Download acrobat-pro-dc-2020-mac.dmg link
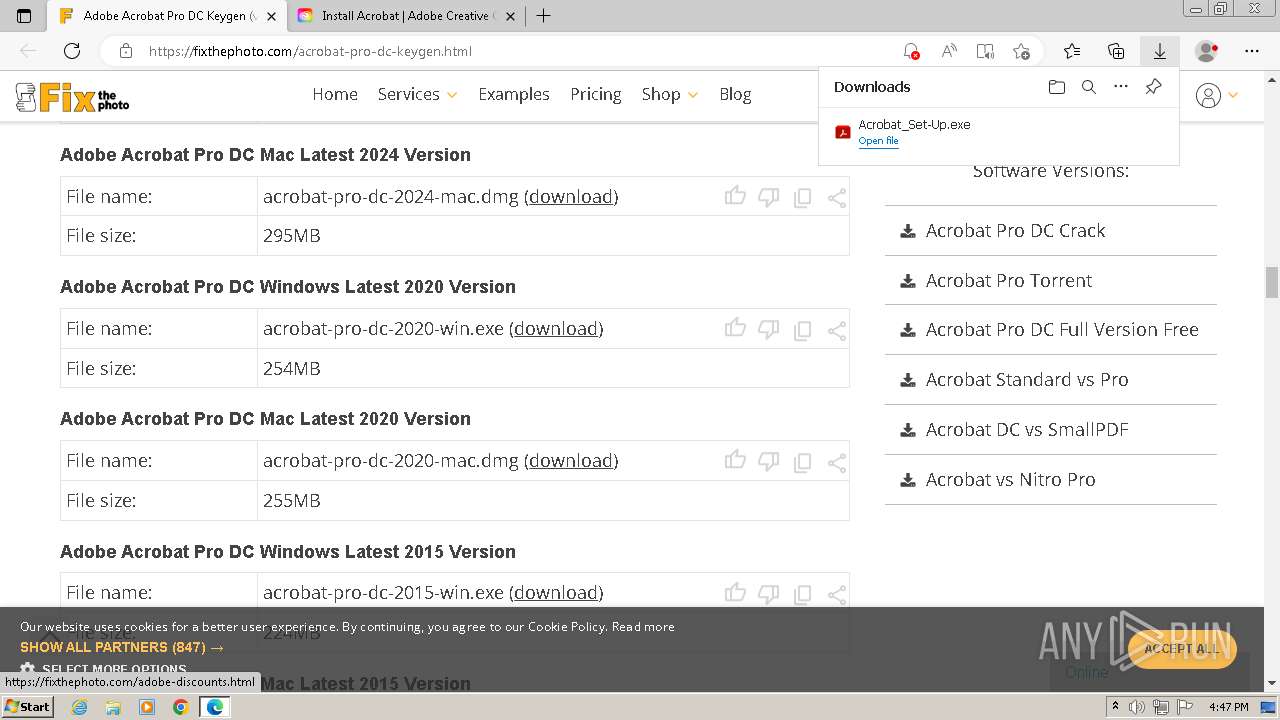 (x=571, y=460)
